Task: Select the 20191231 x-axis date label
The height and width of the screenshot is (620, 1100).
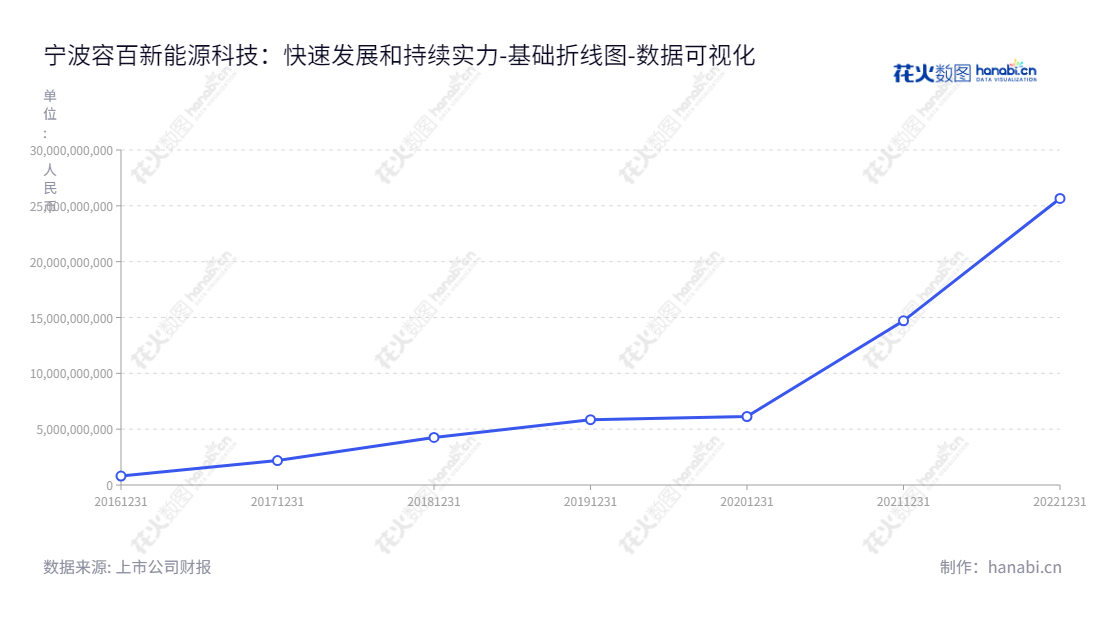Action: click(590, 502)
